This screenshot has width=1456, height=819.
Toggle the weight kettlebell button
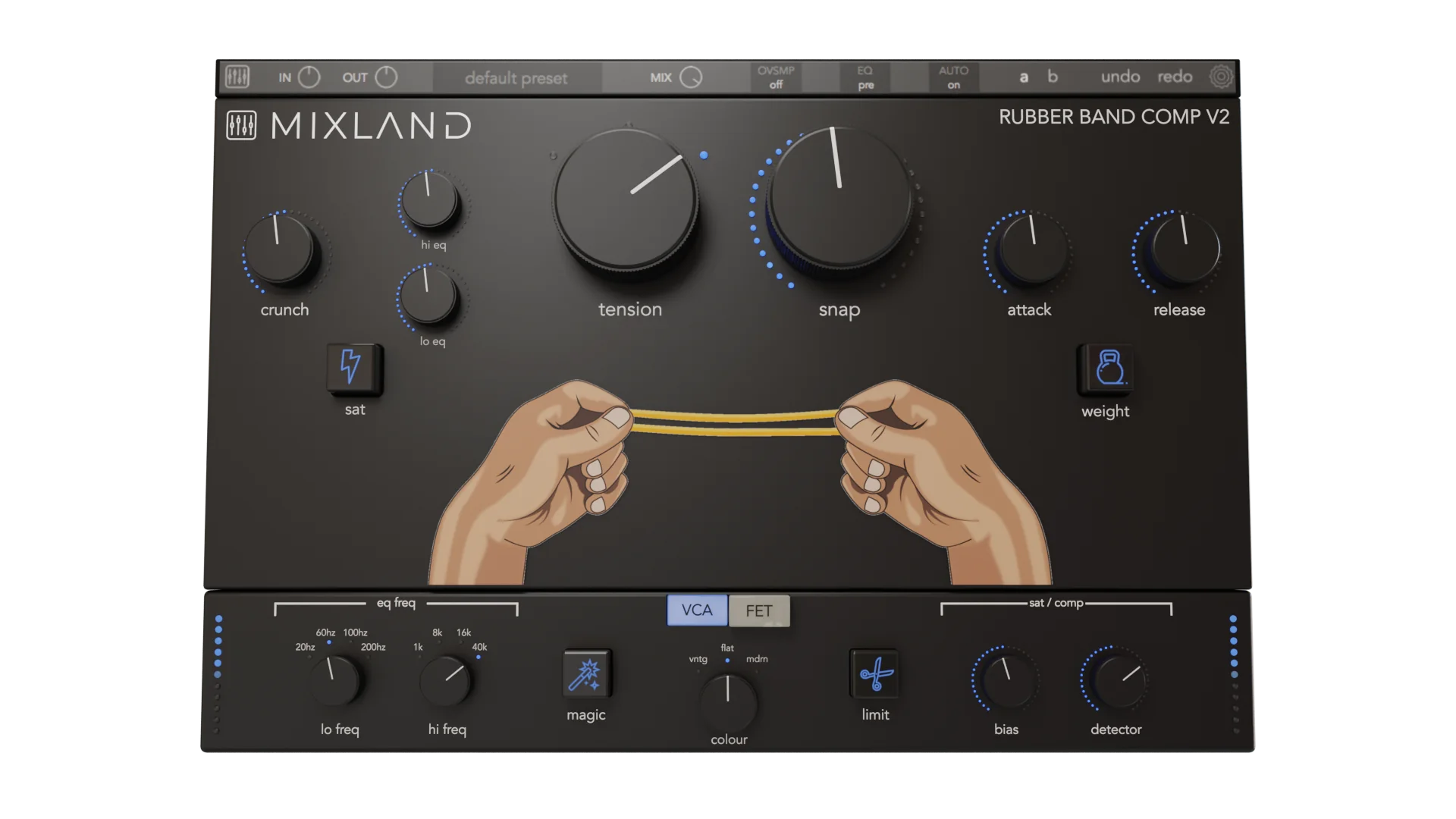click(1105, 369)
